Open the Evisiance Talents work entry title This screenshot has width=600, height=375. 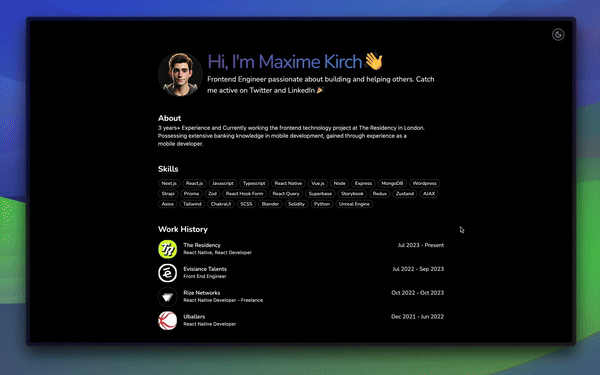click(205, 269)
